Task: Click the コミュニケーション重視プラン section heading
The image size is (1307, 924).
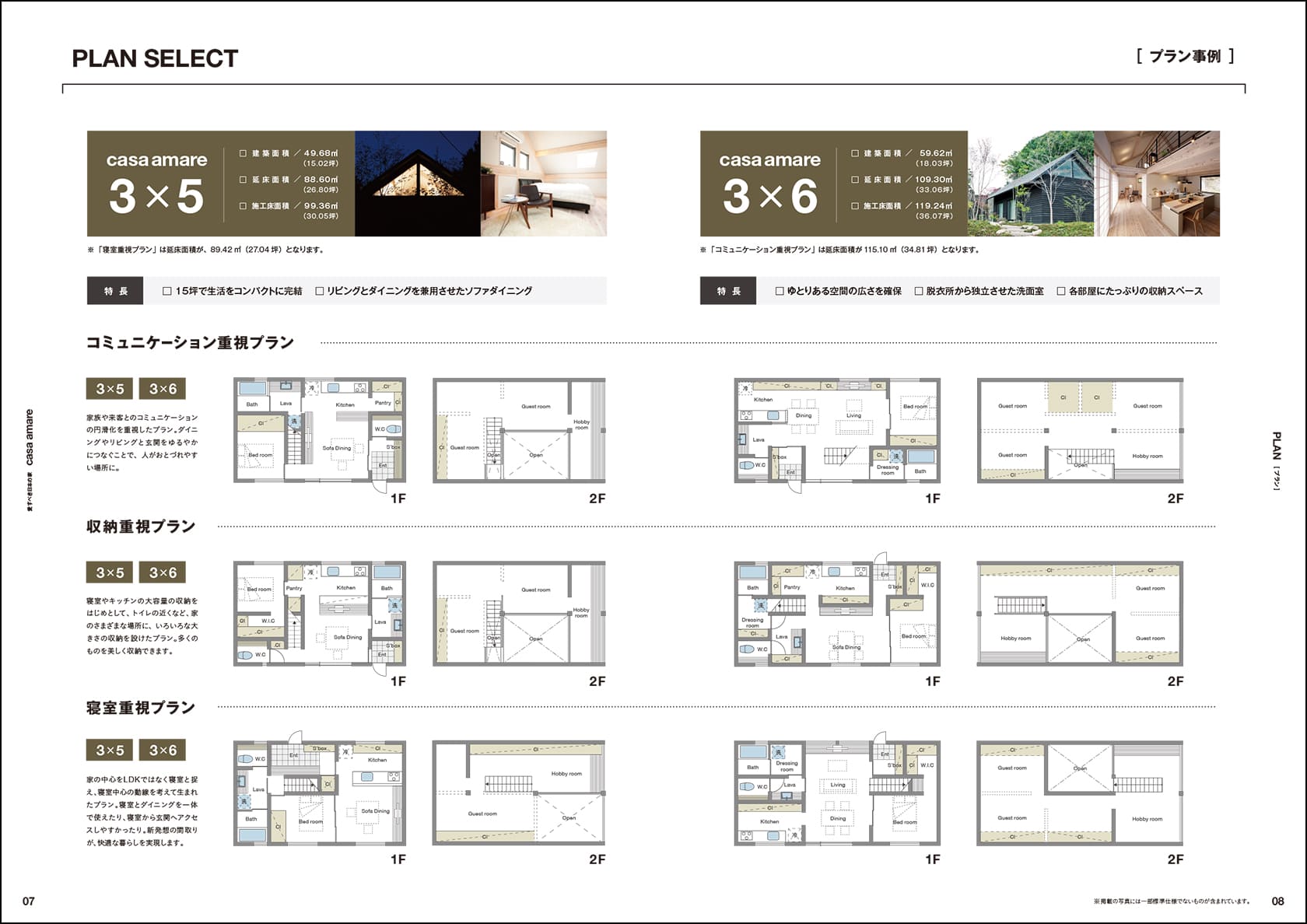Action: 190,343
